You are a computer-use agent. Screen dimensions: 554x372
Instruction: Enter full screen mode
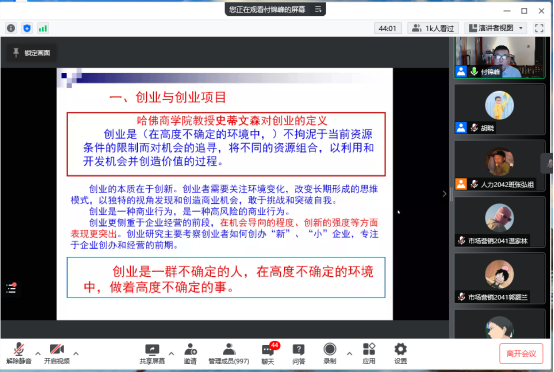click(x=539, y=28)
